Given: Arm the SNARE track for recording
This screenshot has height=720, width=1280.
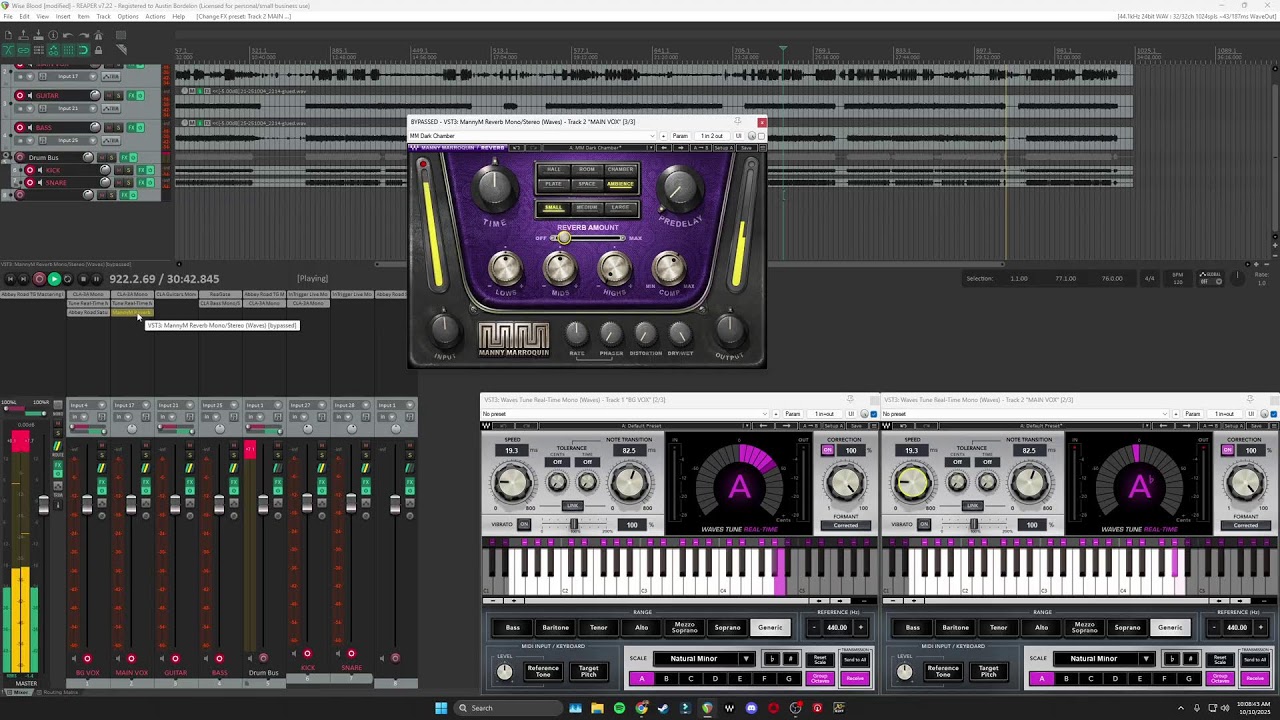Looking at the screenshot, I should 30,182.
